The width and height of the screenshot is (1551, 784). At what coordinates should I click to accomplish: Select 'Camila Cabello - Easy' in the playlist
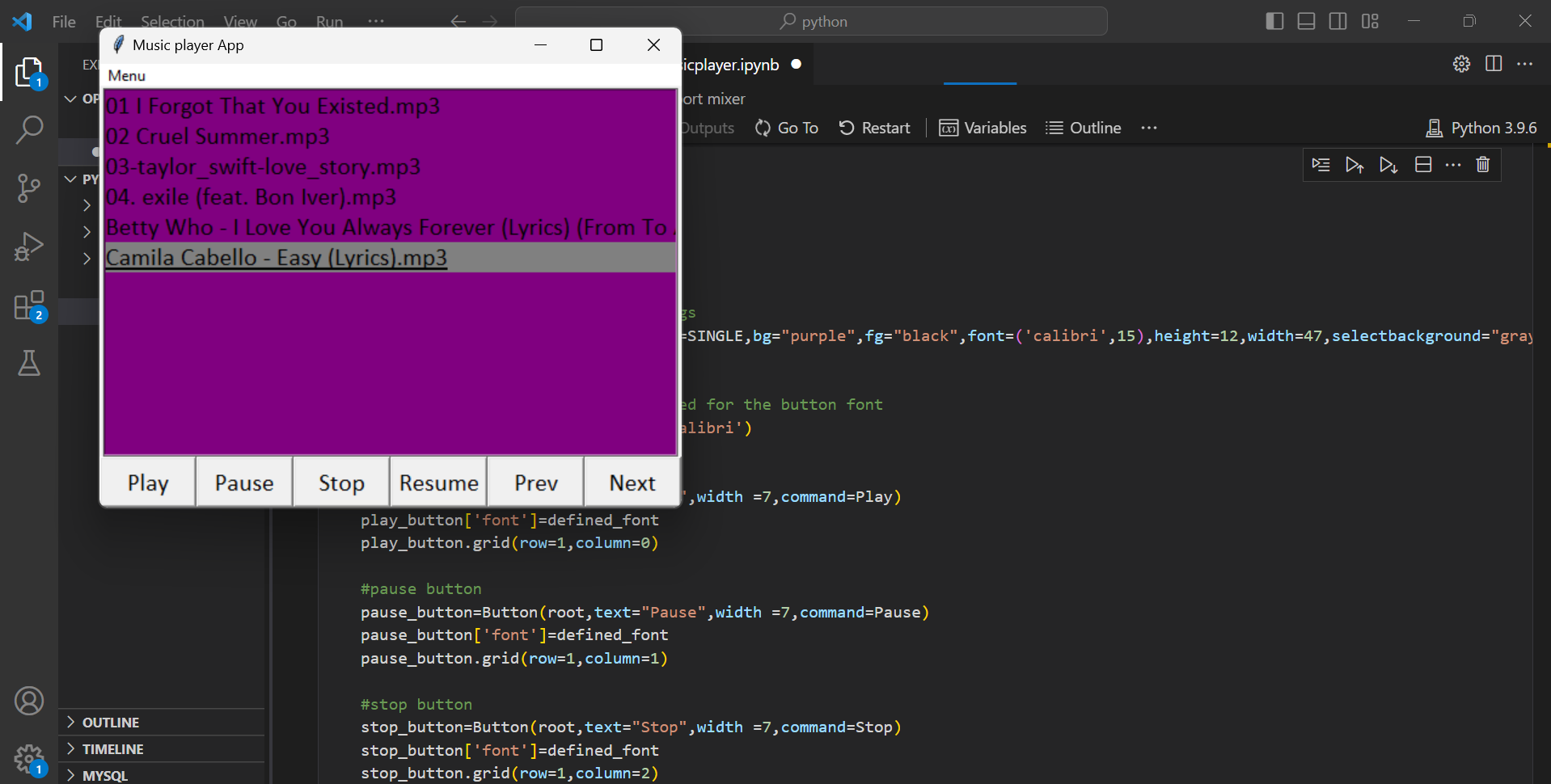click(x=277, y=258)
